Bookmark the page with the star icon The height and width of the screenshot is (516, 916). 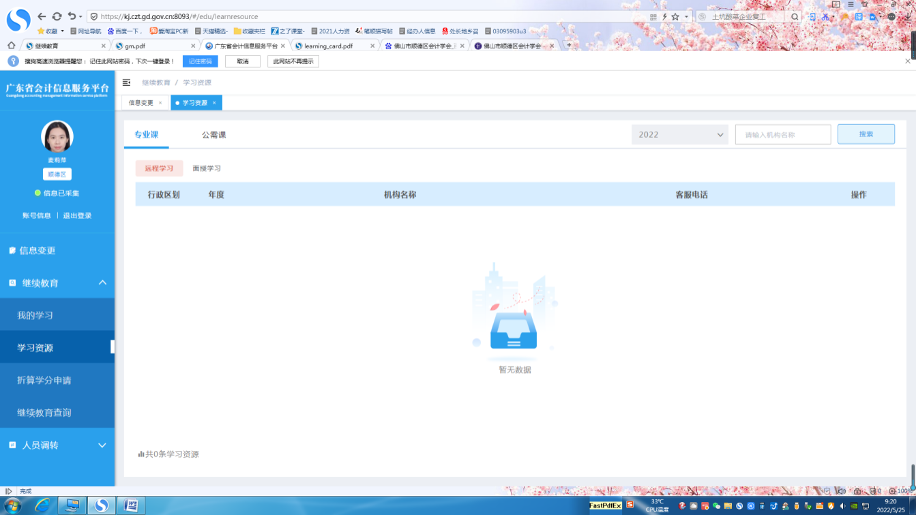675,17
